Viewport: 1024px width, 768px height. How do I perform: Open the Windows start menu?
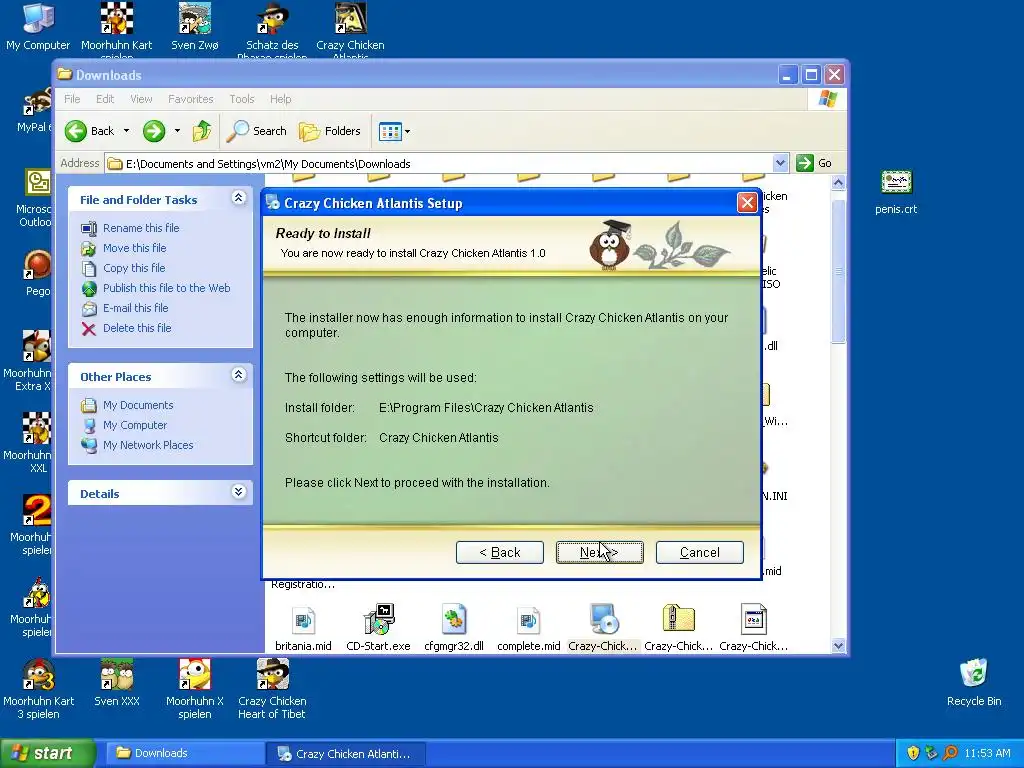[x=47, y=753]
